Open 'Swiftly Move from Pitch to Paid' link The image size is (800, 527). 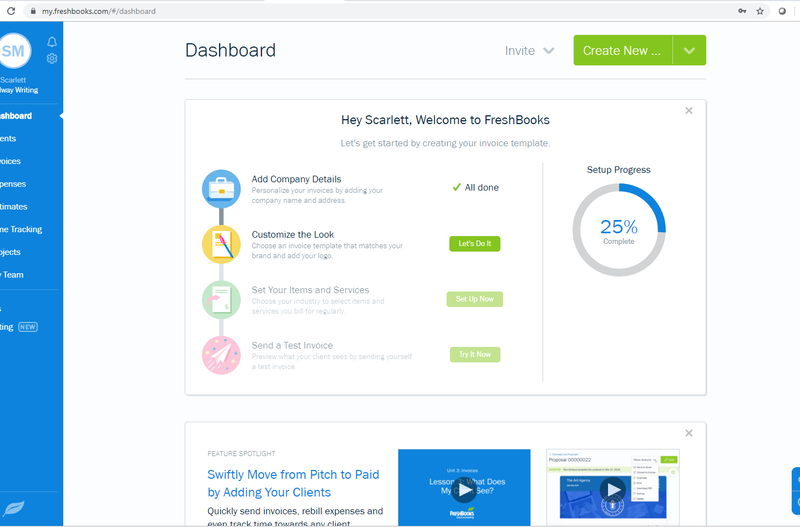(x=293, y=484)
